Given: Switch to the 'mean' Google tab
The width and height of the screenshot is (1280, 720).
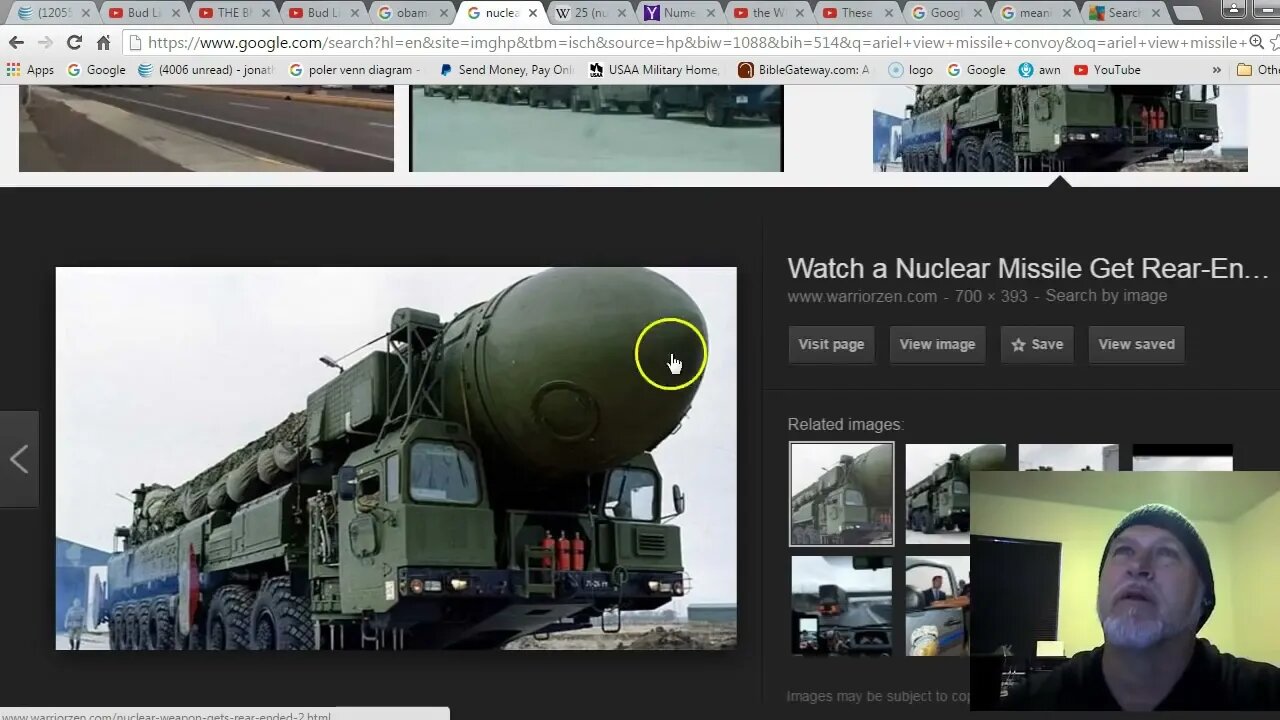Looking at the screenshot, I should [1035, 13].
